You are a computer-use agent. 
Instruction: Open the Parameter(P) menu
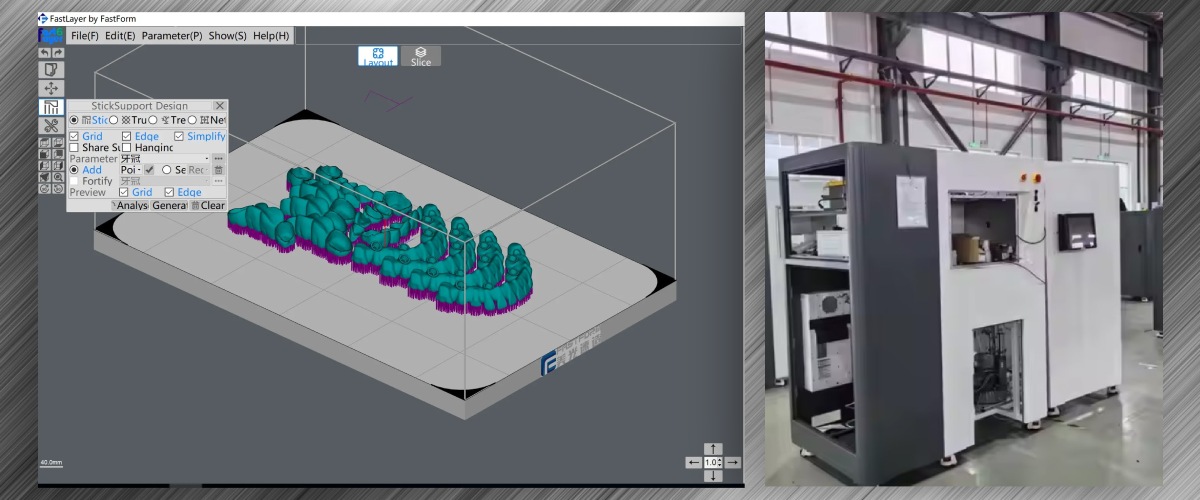click(x=171, y=36)
